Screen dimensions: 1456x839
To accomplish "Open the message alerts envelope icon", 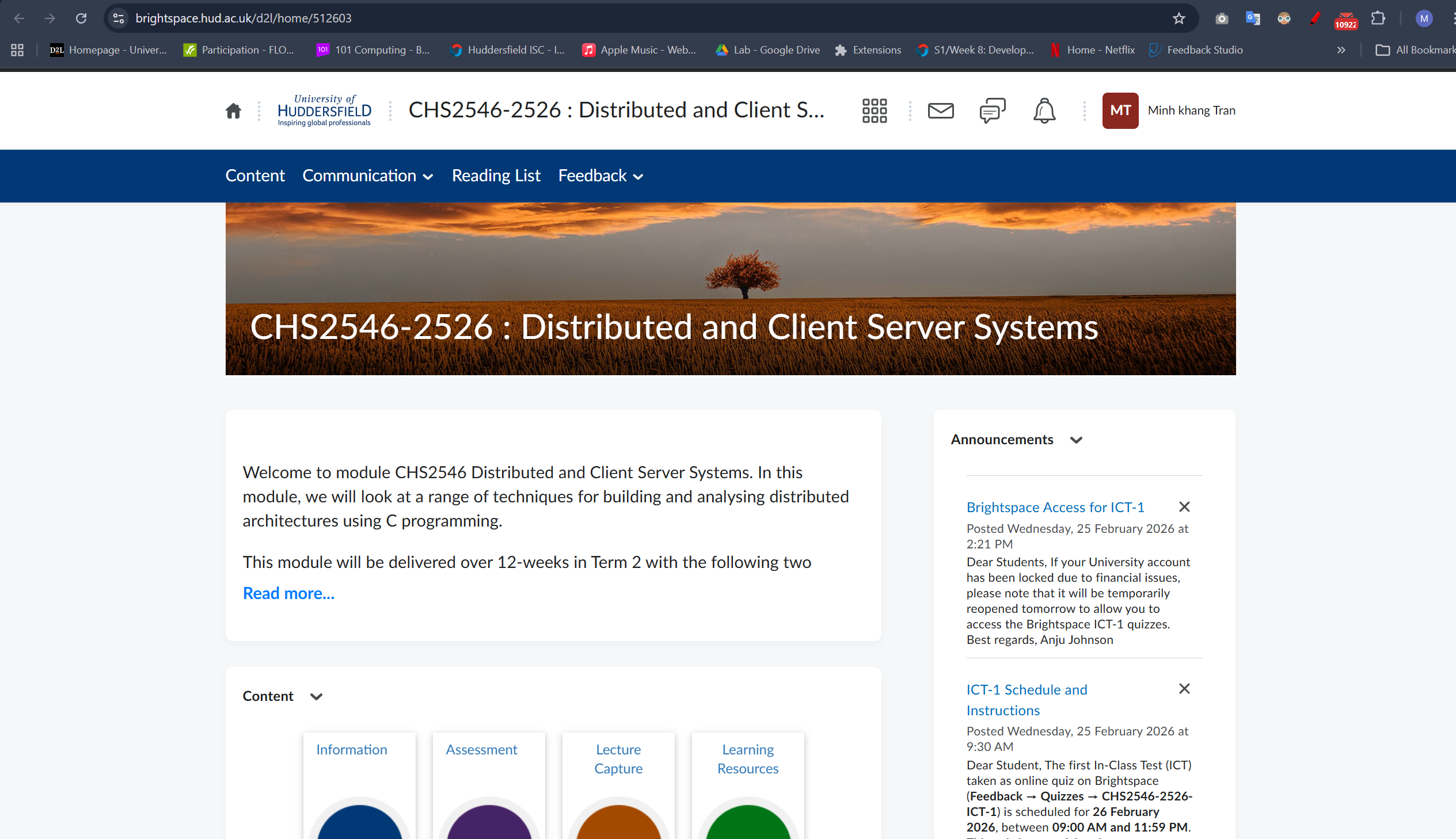I will 940,110.
